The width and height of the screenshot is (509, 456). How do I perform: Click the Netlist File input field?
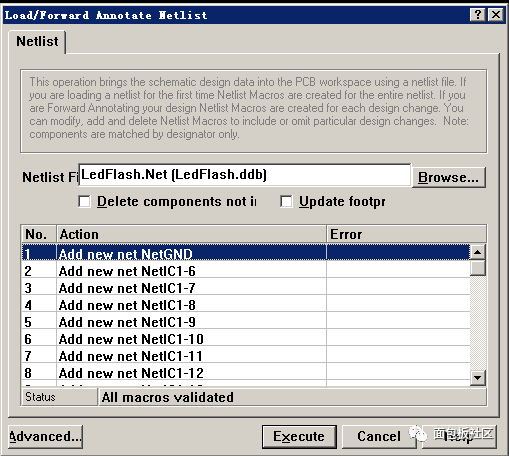tap(245, 175)
